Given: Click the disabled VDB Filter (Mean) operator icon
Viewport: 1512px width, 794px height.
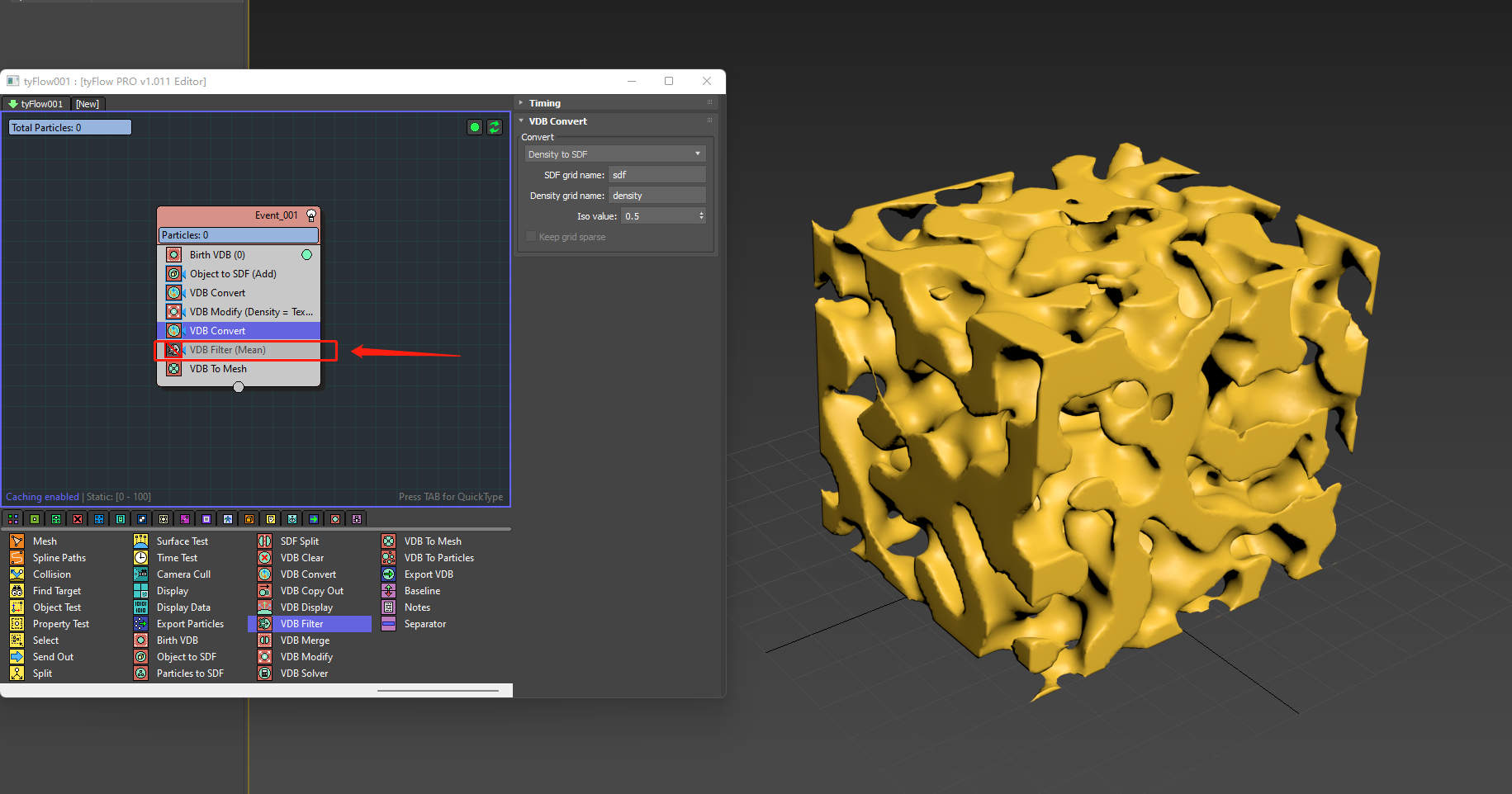Looking at the screenshot, I should click(173, 350).
